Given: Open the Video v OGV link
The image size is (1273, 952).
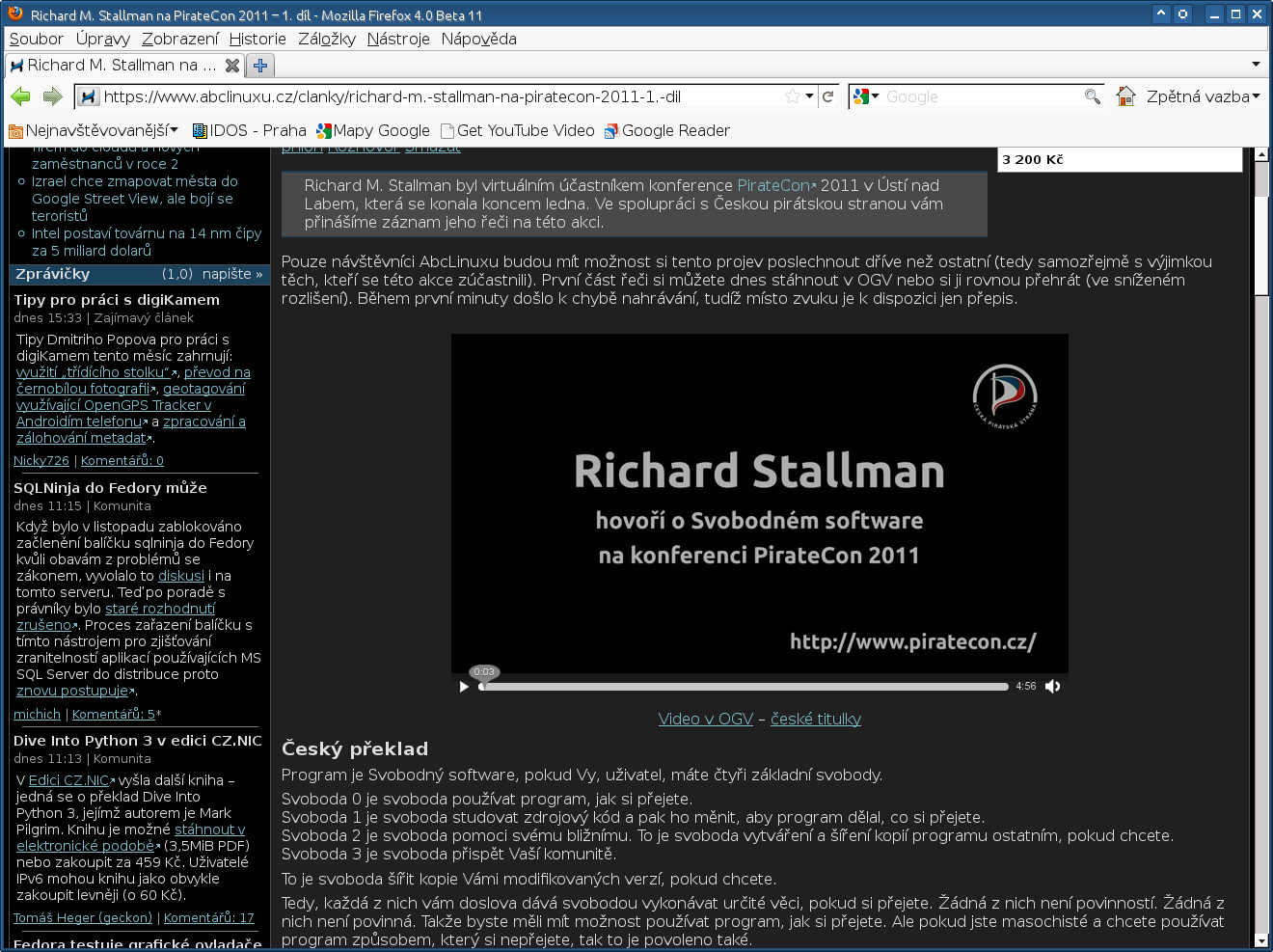Looking at the screenshot, I should click(x=706, y=719).
